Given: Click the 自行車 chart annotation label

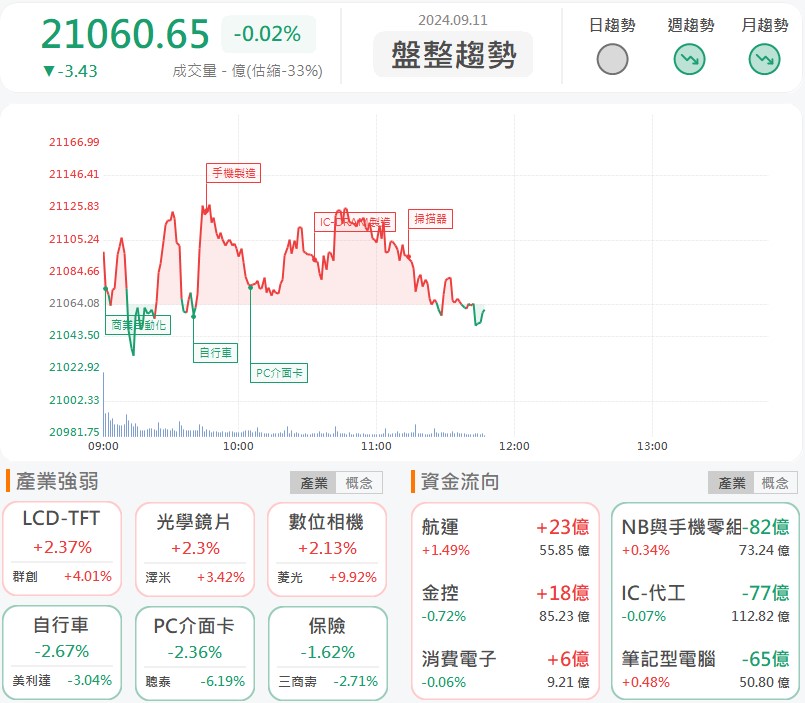Looking at the screenshot, I should coord(215,353).
